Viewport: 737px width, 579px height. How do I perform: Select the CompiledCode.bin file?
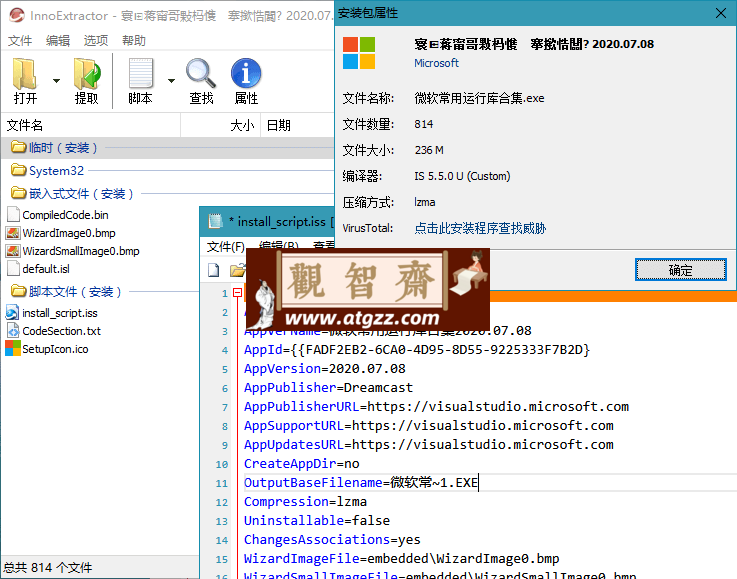pos(65,215)
